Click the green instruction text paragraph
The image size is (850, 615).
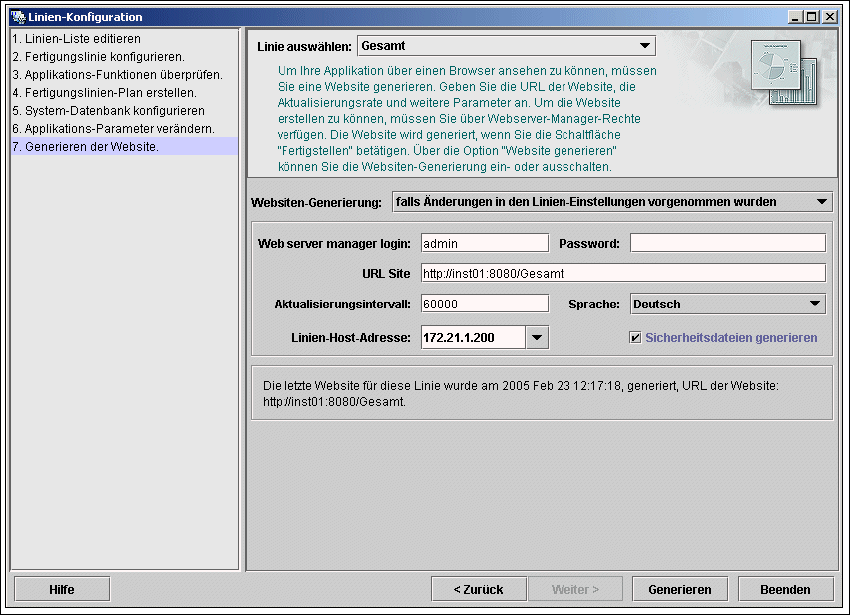click(467, 119)
